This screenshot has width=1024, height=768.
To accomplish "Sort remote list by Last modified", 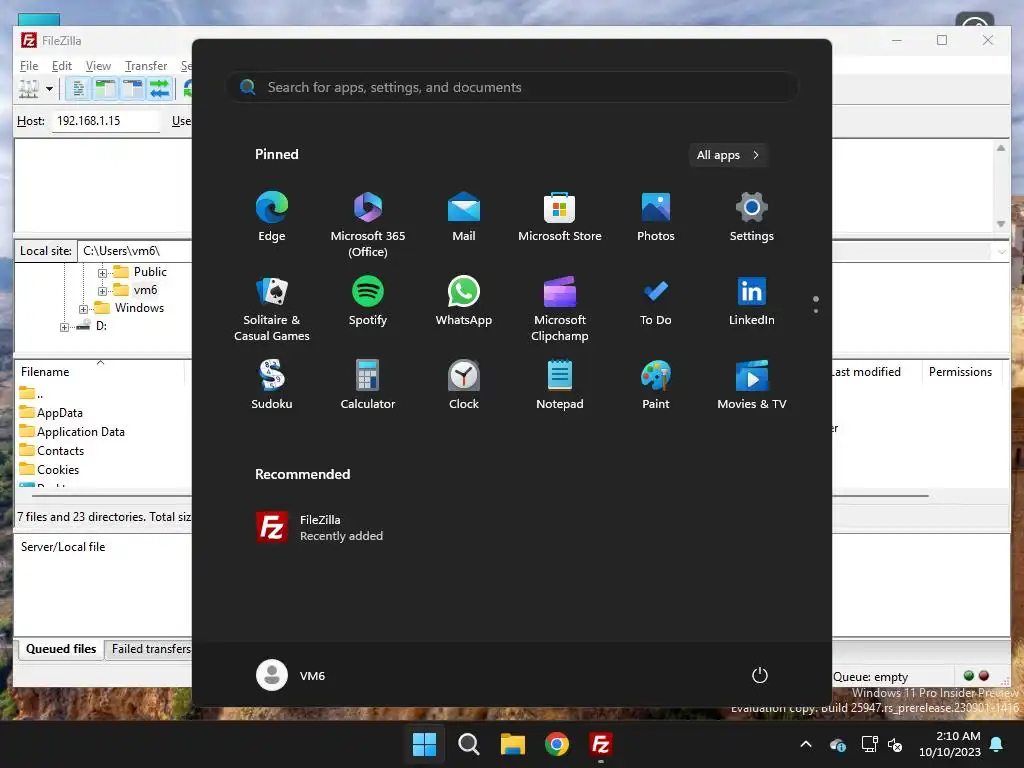I will tap(865, 372).
